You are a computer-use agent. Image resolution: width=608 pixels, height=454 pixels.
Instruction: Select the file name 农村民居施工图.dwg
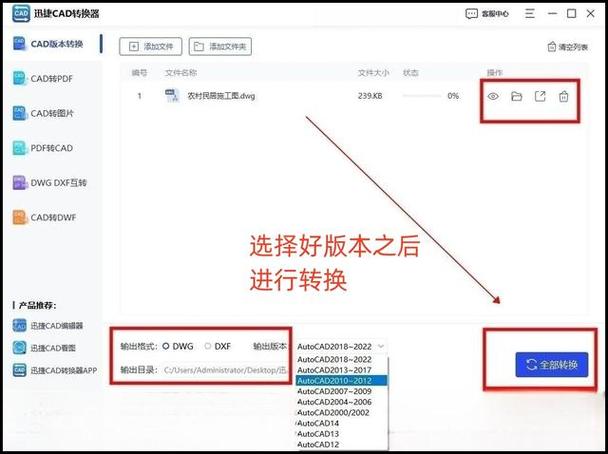tap(221, 96)
